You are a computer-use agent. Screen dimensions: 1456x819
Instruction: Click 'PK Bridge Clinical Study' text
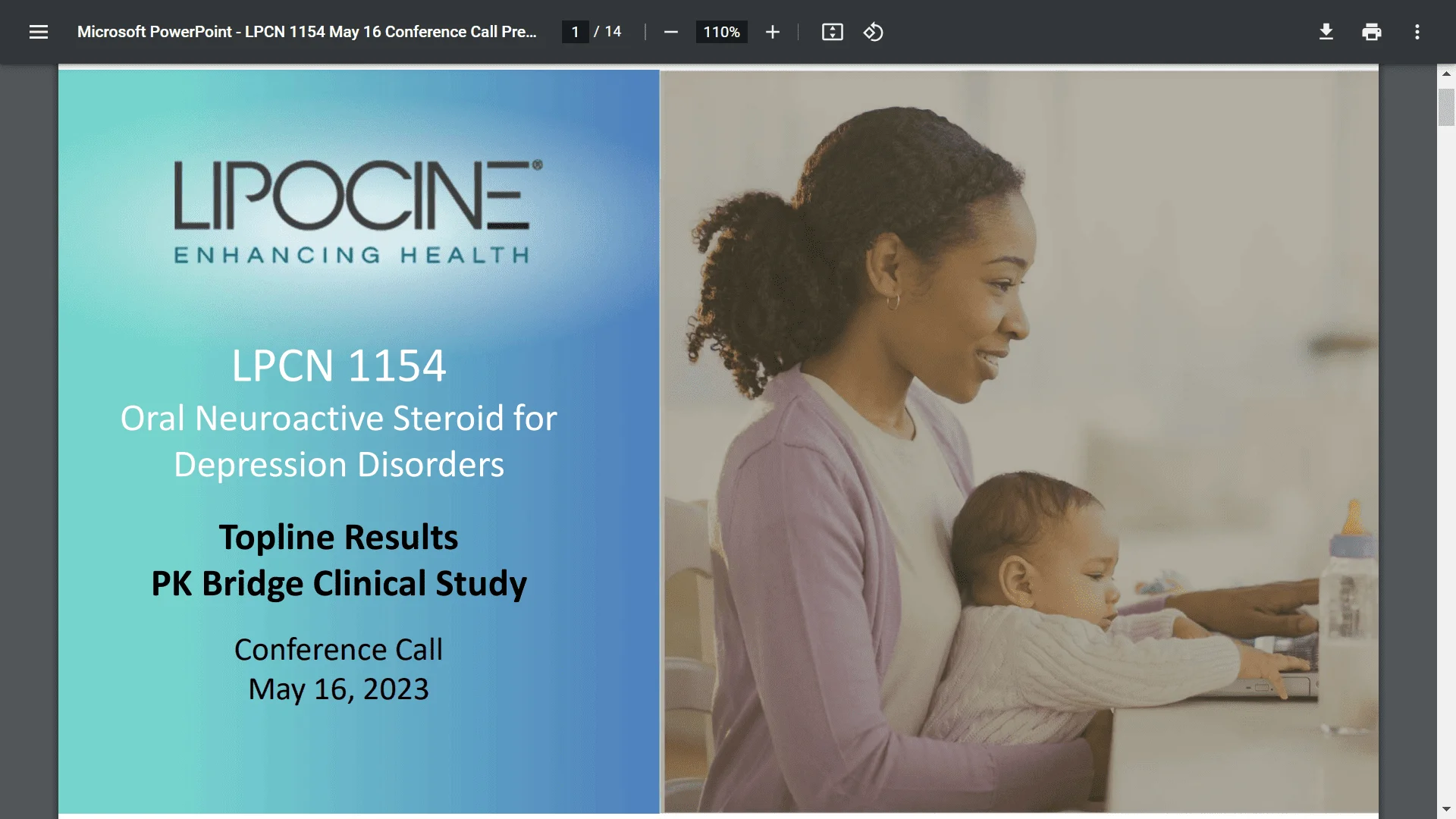click(339, 584)
